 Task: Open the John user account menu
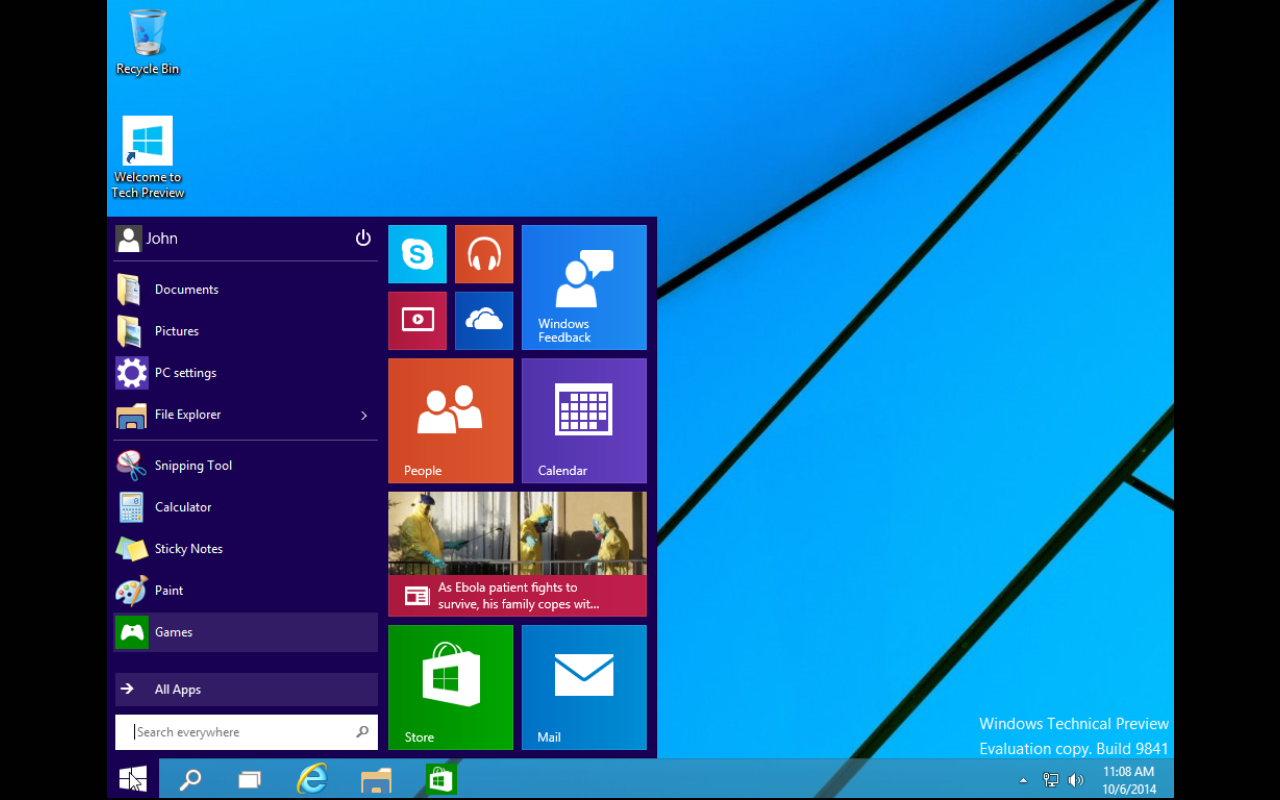click(x=147, y=238)
